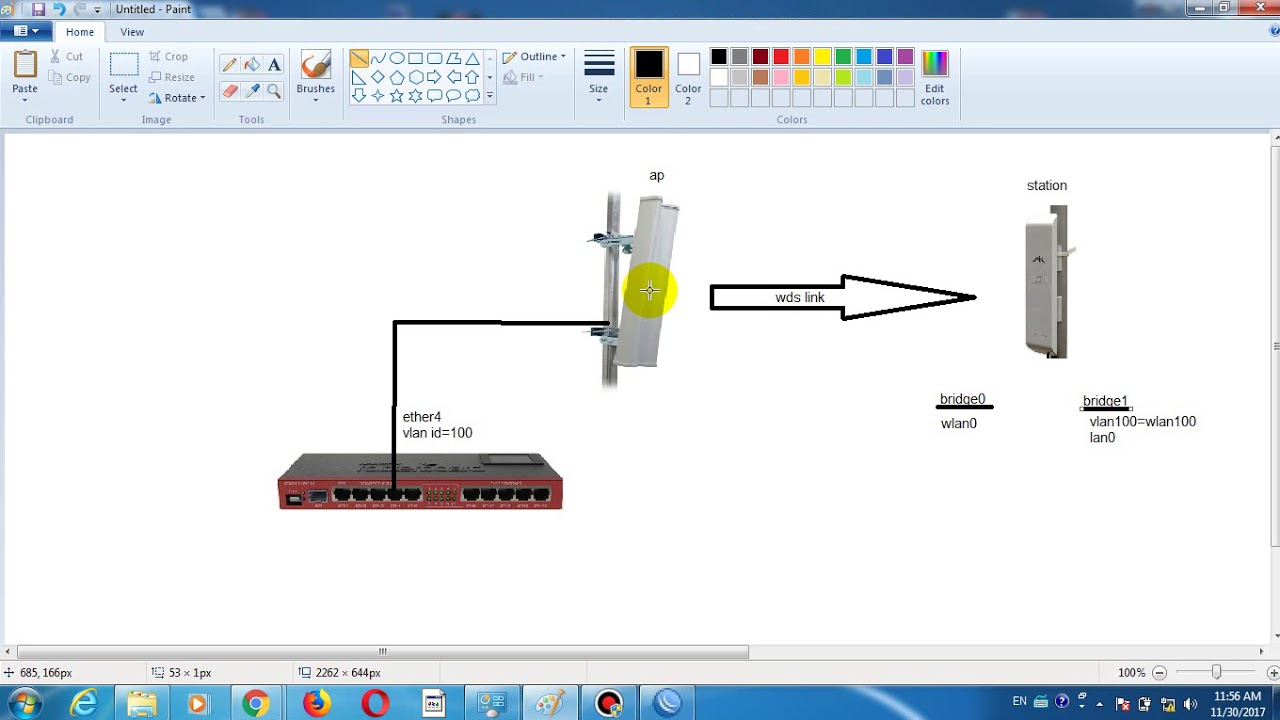
Task: Activate the Color 2 selector
Action: (688, 77)
